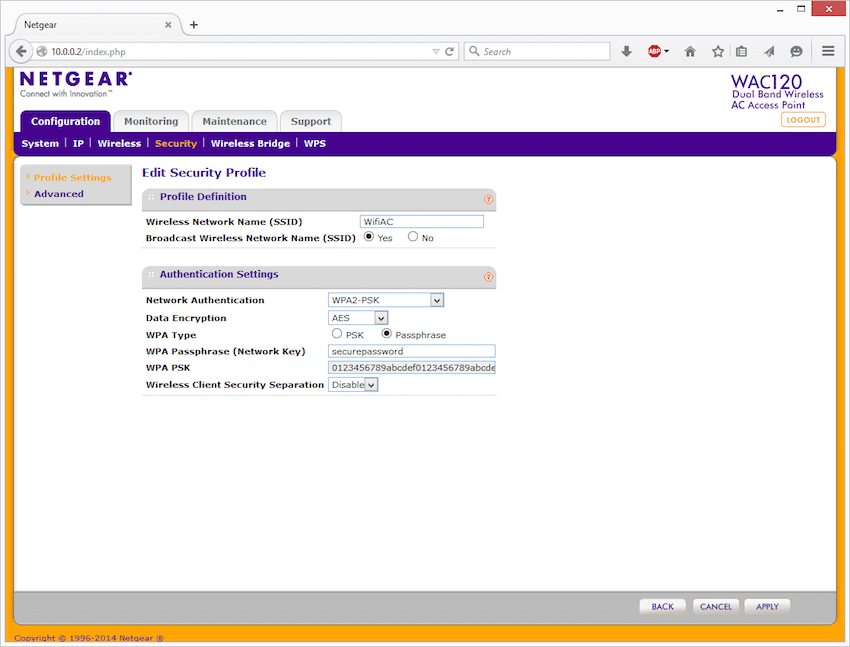Image resolution: width=850 pixels, height=647 pixels.
Task: Open the Data Encryption dropdown
Action: tap(358, 318)
